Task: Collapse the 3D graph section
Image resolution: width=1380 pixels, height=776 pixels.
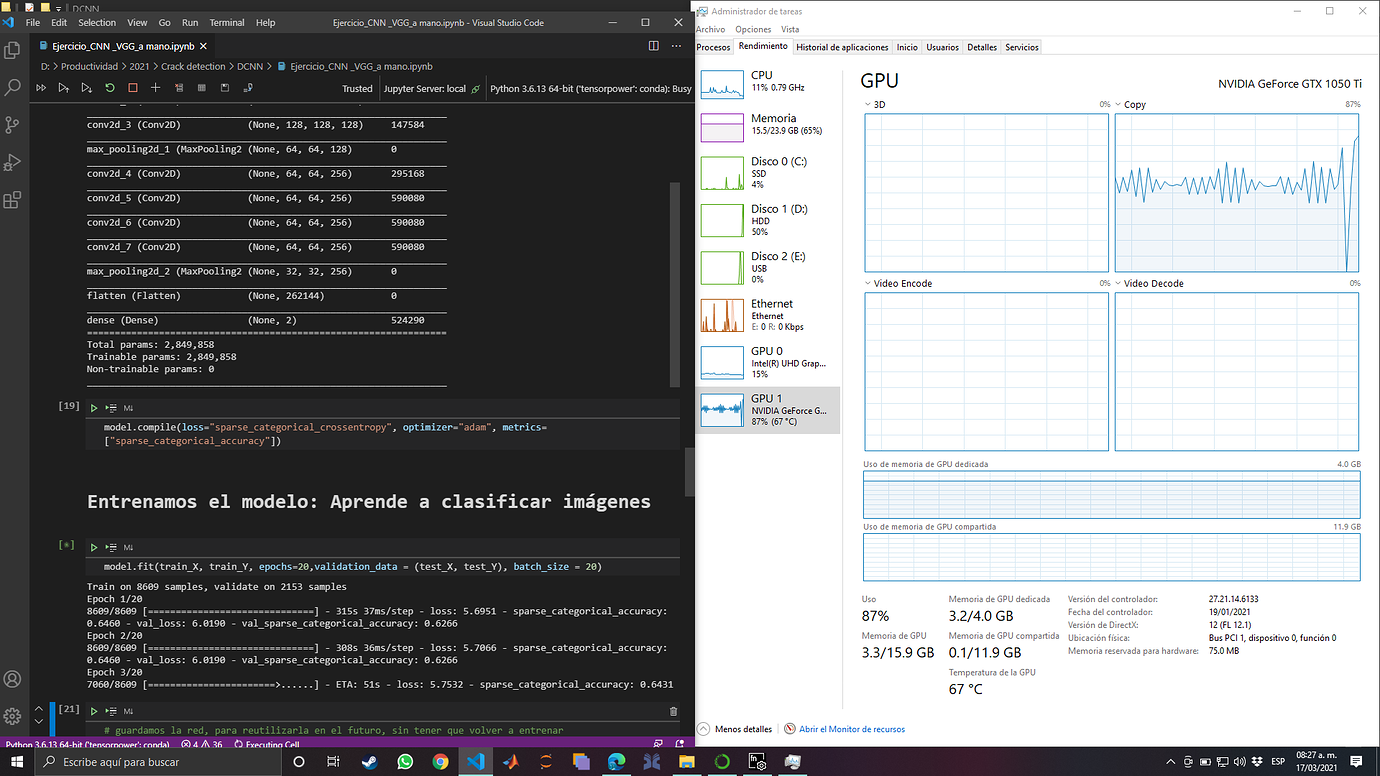Action: point(866,104)
